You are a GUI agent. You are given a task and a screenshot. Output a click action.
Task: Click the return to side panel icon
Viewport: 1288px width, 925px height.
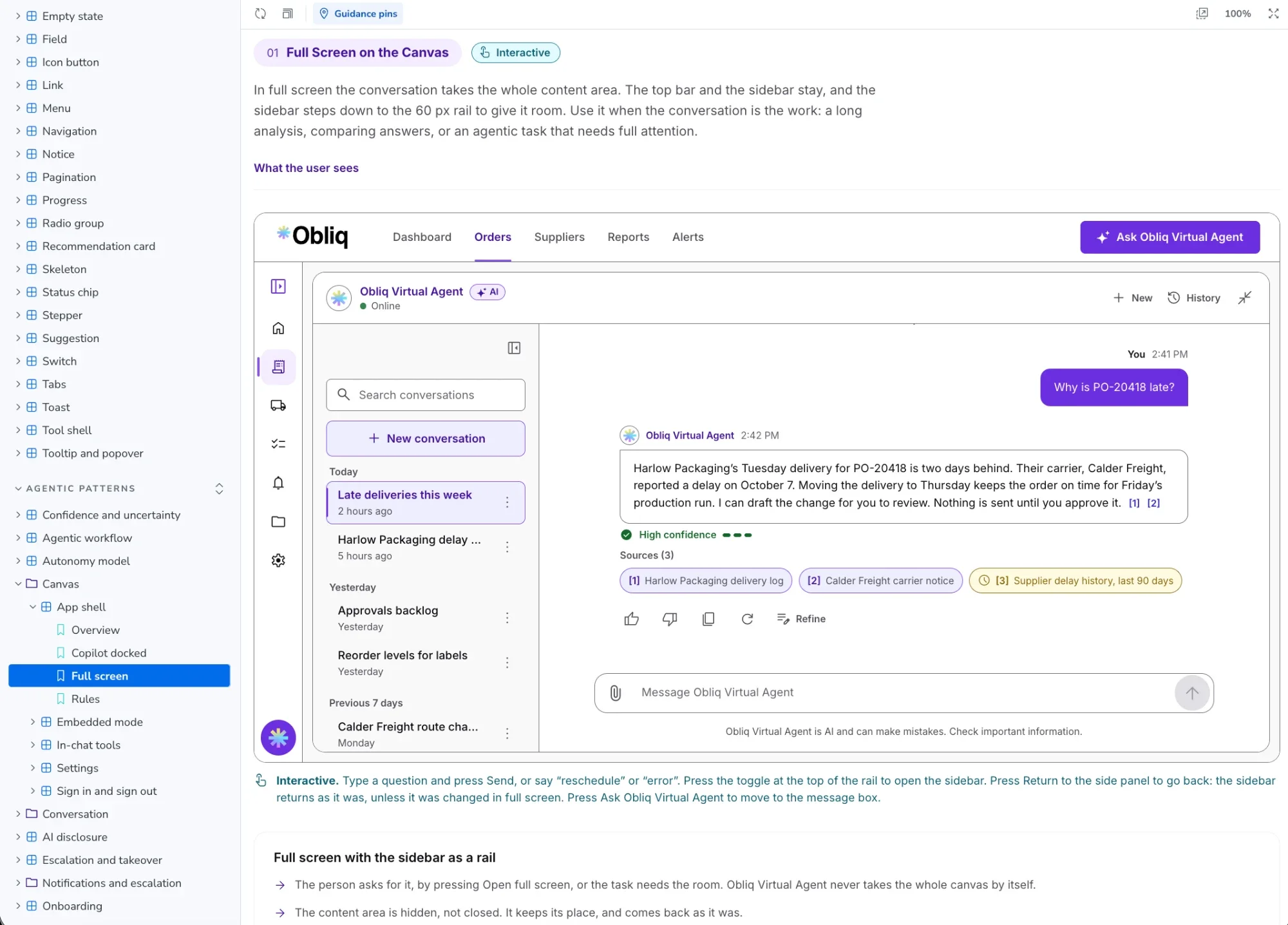pyautogui.click(x=1245, y=298)
